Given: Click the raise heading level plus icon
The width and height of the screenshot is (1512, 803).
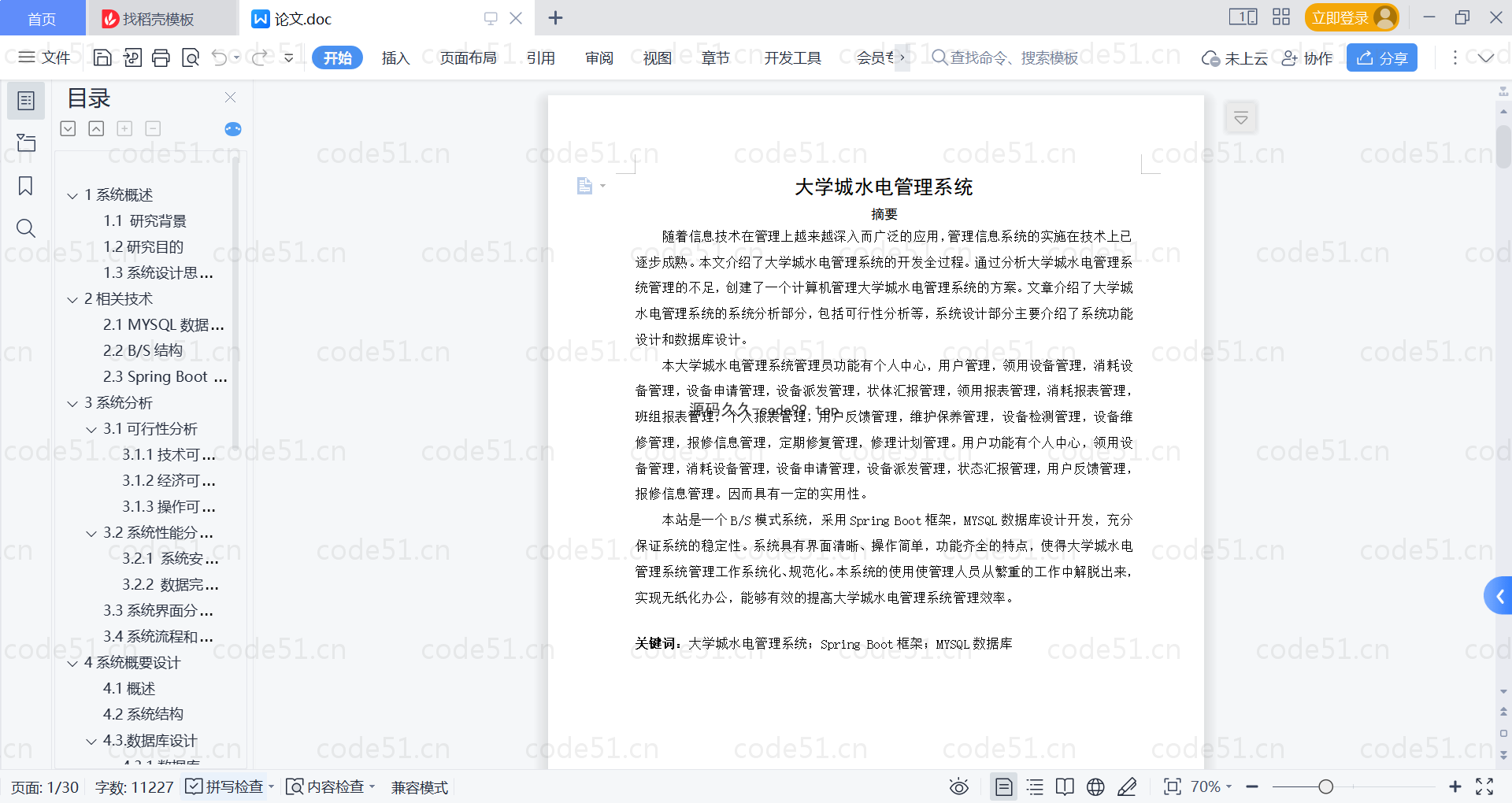Looking at the screenshot, I should [124, 128].
